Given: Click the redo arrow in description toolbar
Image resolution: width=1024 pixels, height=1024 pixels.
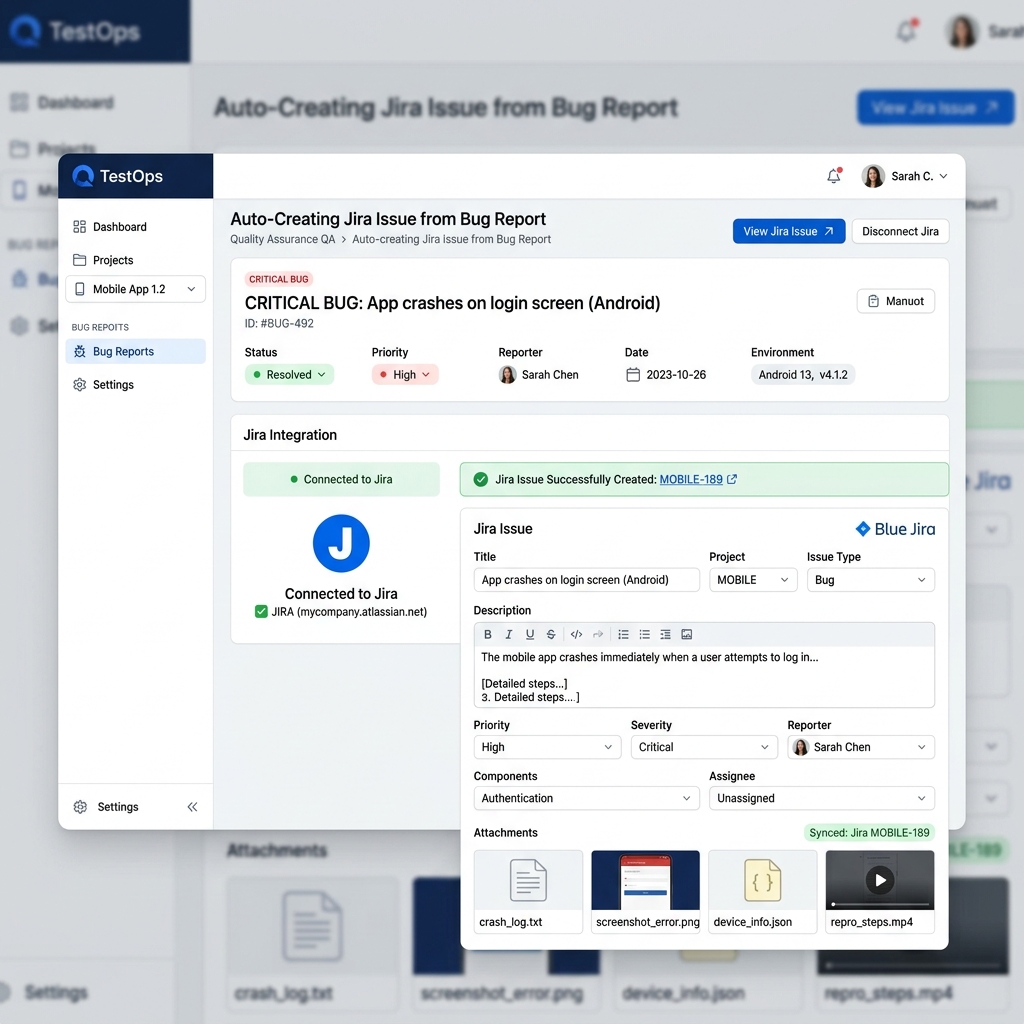Looking at the screenshot, I should 598,634.
